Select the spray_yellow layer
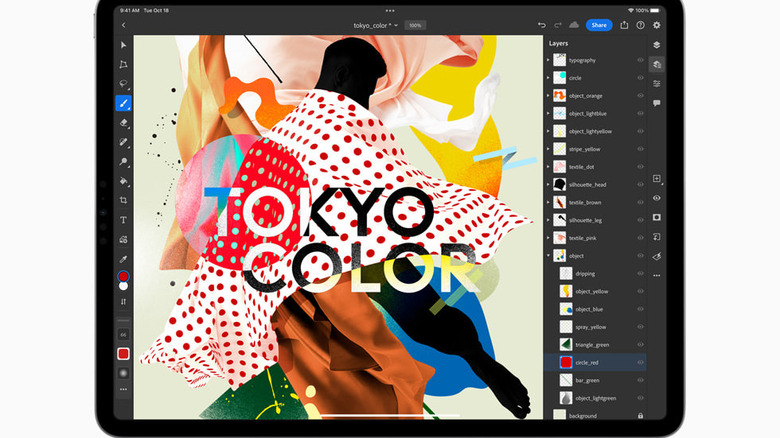 592,327
